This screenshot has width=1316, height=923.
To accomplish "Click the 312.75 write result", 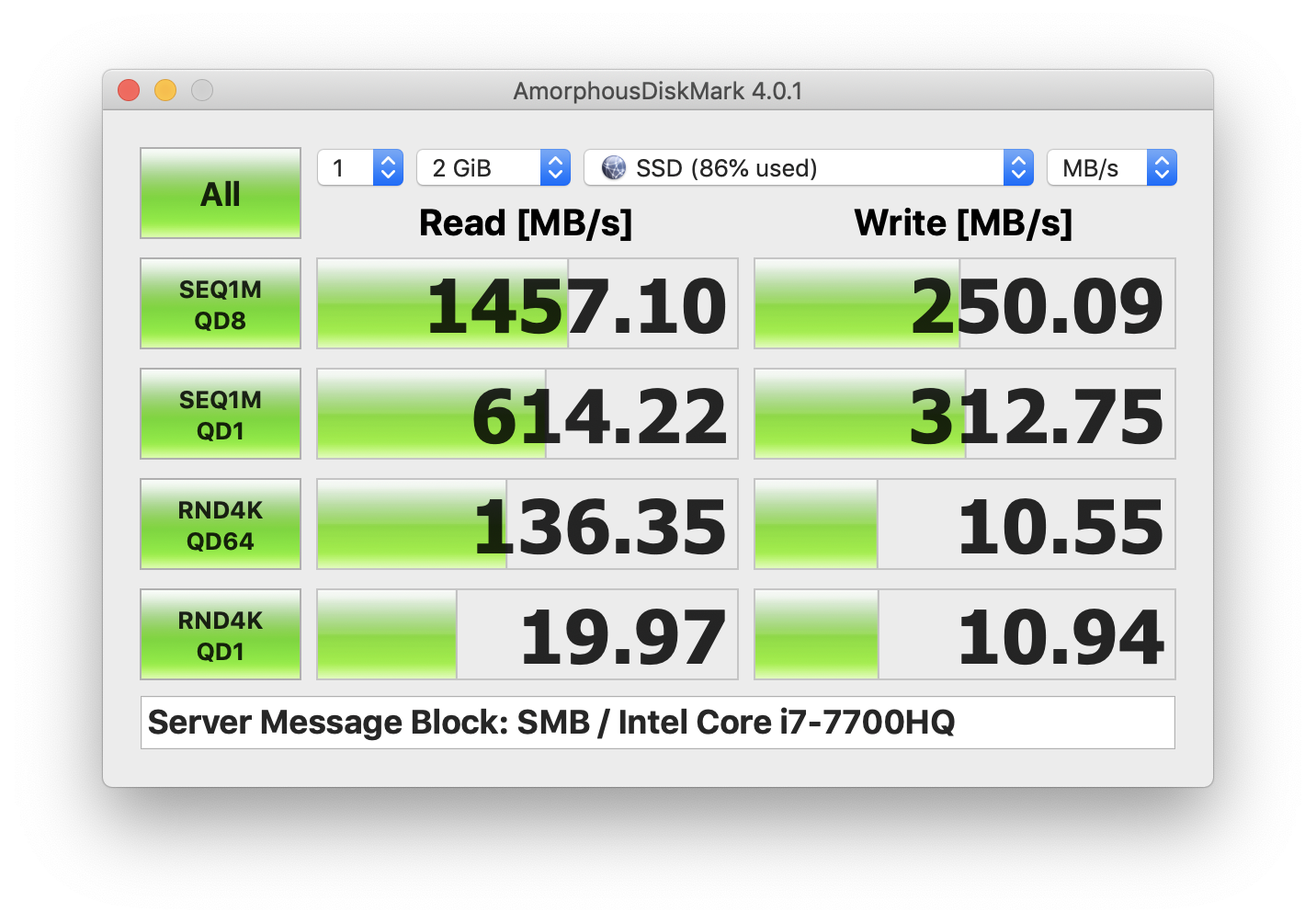I will click(x=965, y=414).
